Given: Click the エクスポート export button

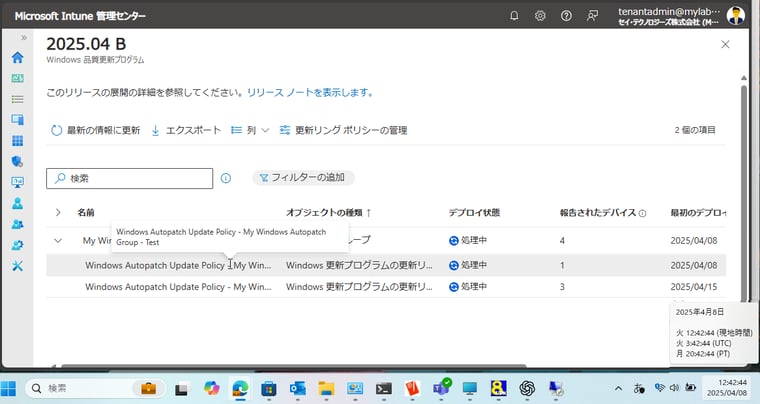Looking at the screenshot, I should (186, 130).
